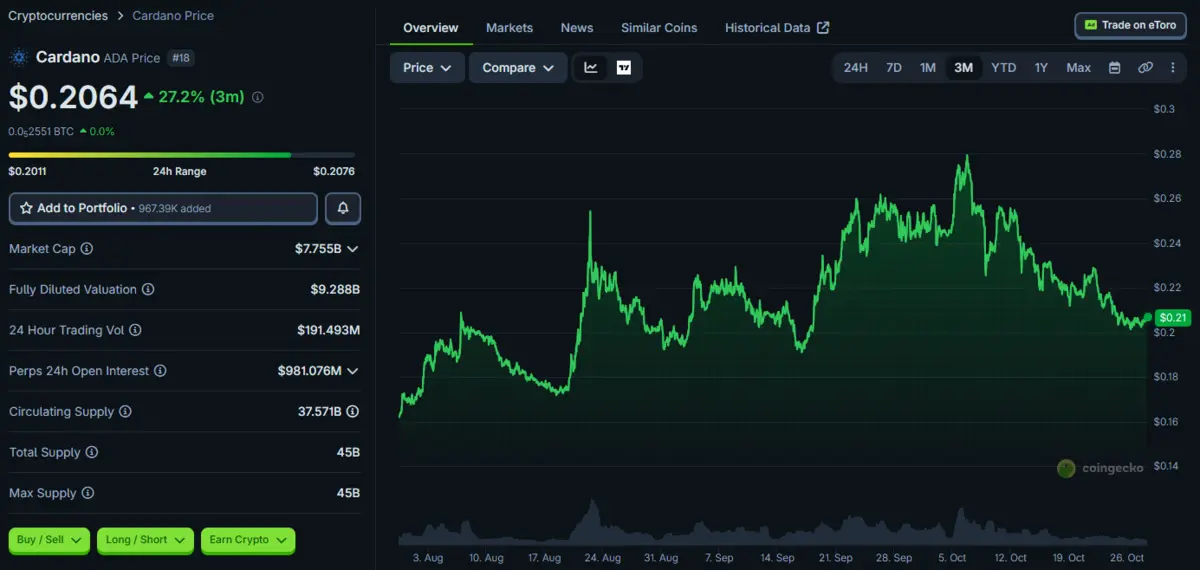Open chart more options menu
The image size is (1200, 570).
[1172, 68]
